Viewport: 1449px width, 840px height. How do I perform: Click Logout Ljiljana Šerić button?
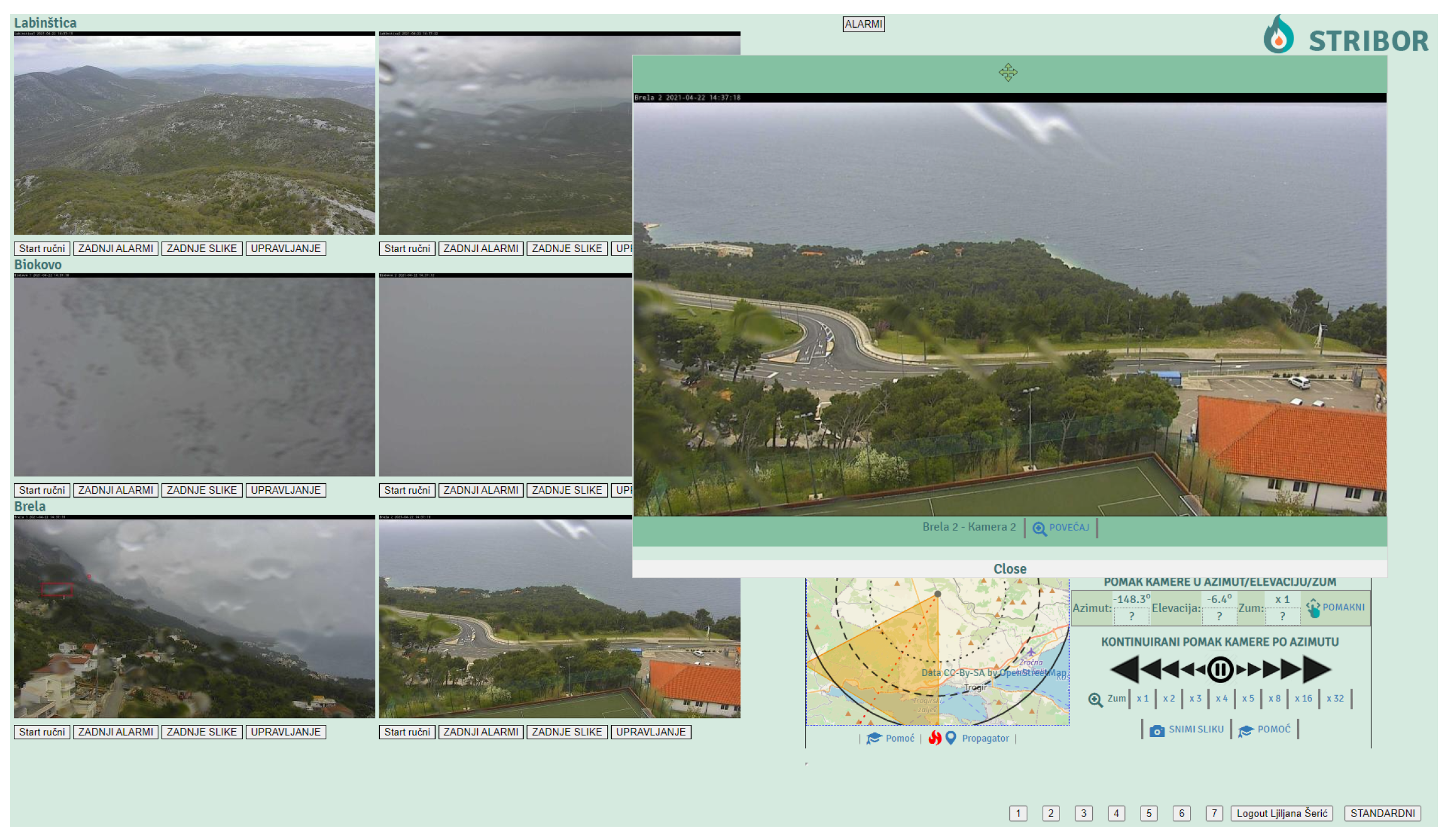pos(1281,813)
